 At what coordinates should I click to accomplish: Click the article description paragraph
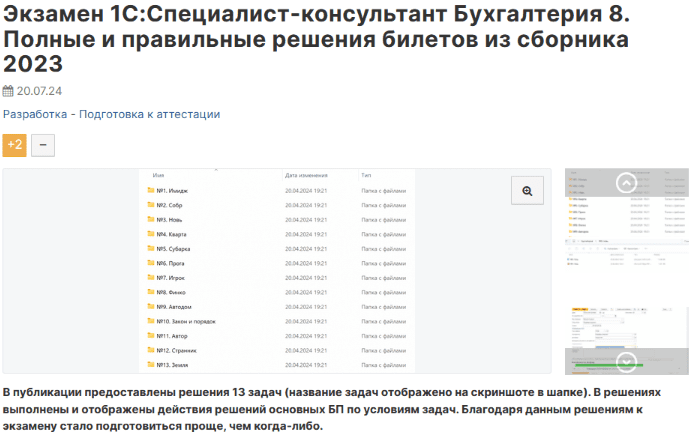332,409
